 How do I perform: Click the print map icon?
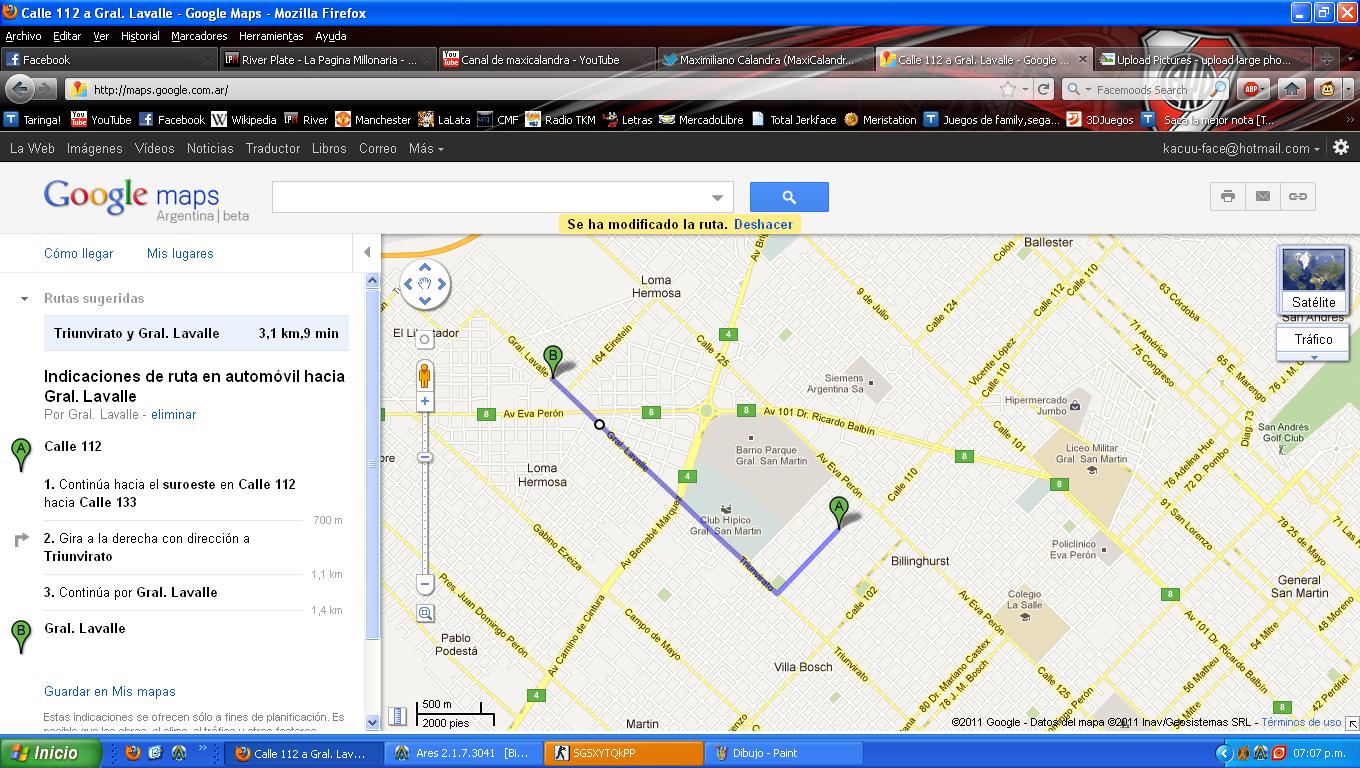pyautogui.click(x=1228, y=196)
